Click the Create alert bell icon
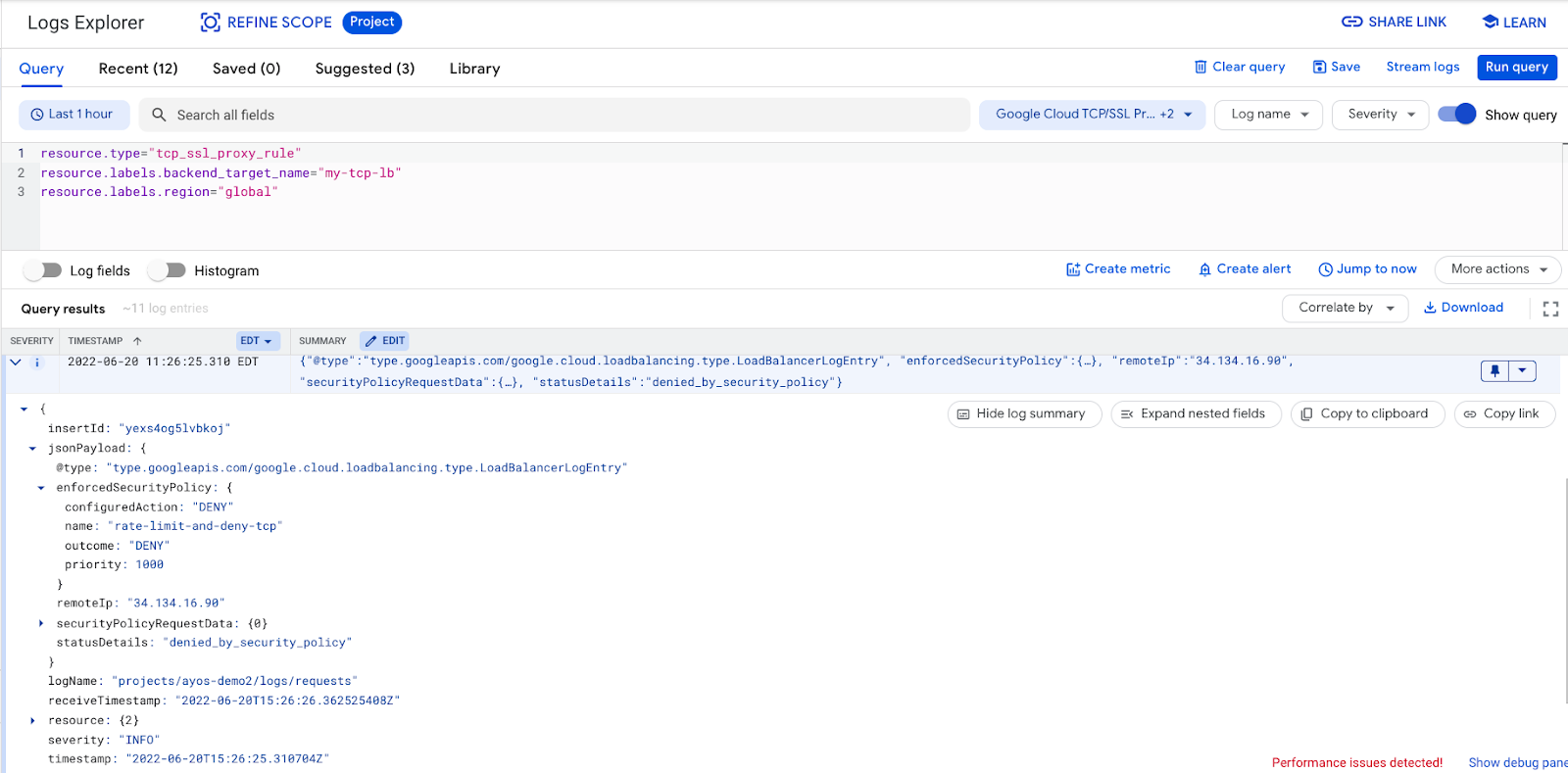 tap(1205, 269)
